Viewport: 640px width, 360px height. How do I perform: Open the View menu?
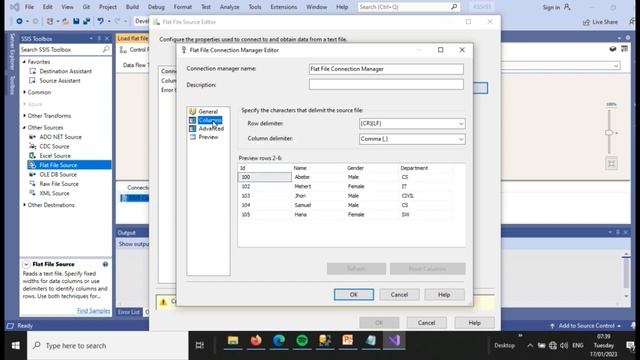67,7
